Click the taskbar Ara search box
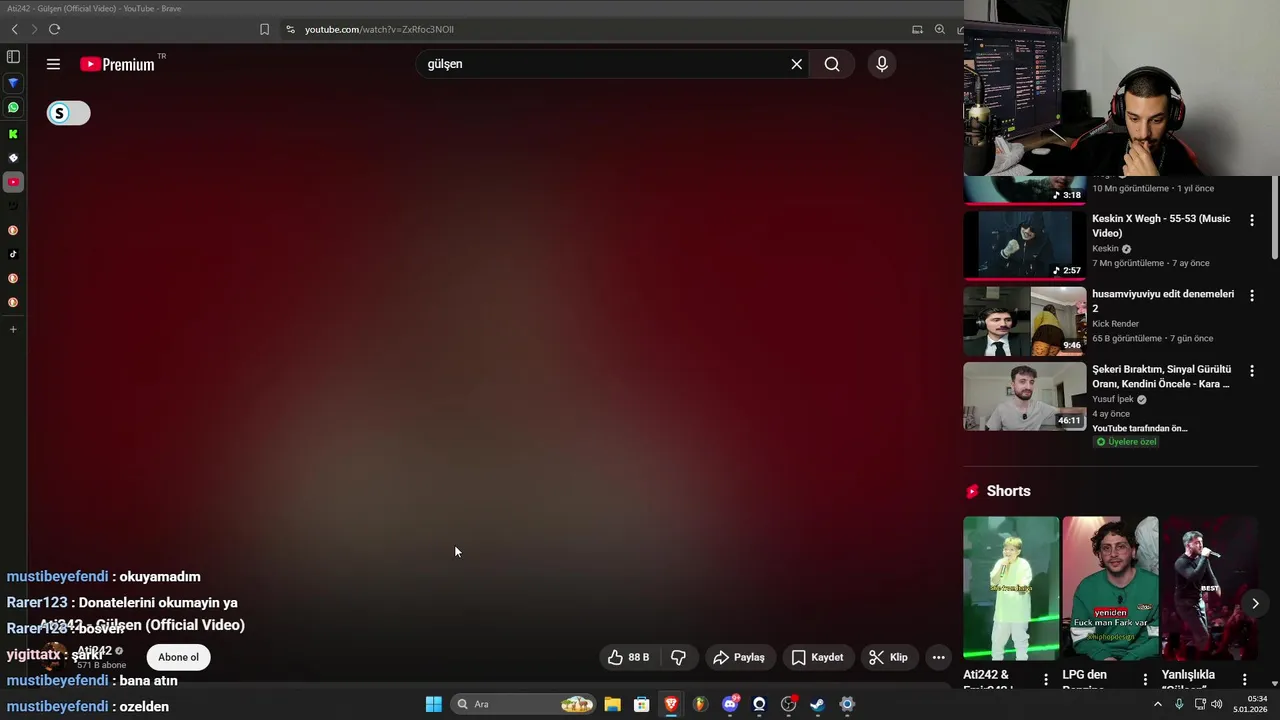Image resolution: width=1280 pixels, height=720 pixels. (524, 704)
